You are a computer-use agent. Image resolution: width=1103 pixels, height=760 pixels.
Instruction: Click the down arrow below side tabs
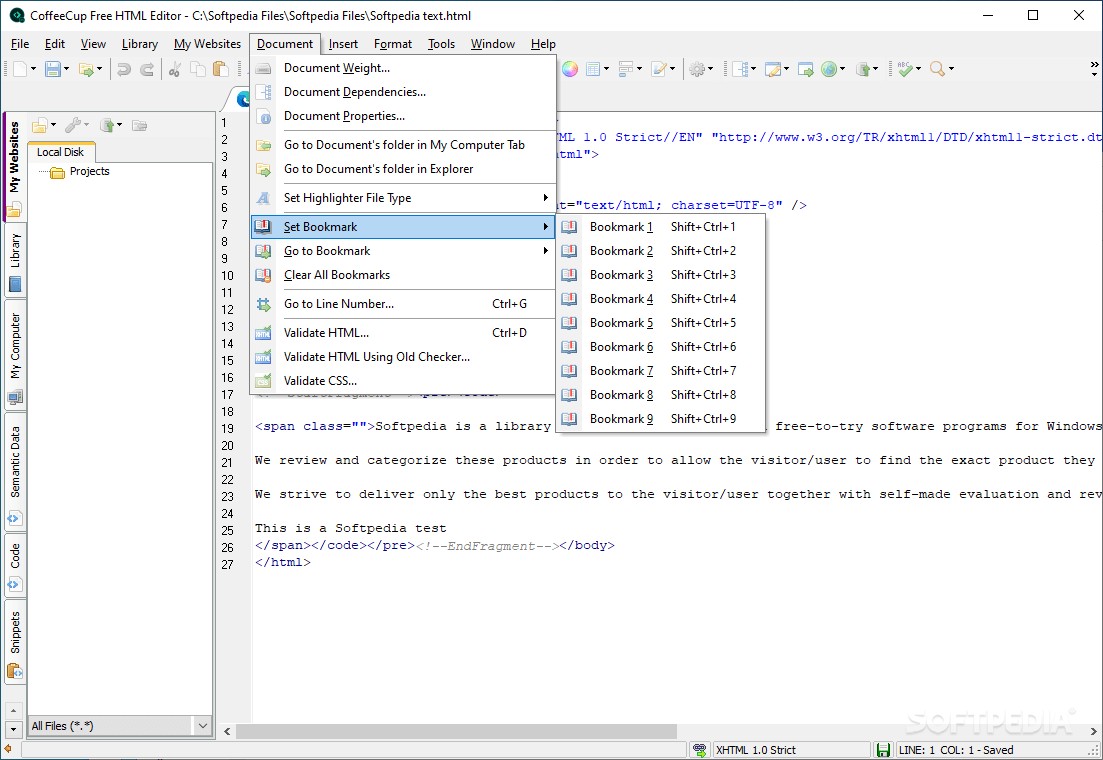[13, 729]
